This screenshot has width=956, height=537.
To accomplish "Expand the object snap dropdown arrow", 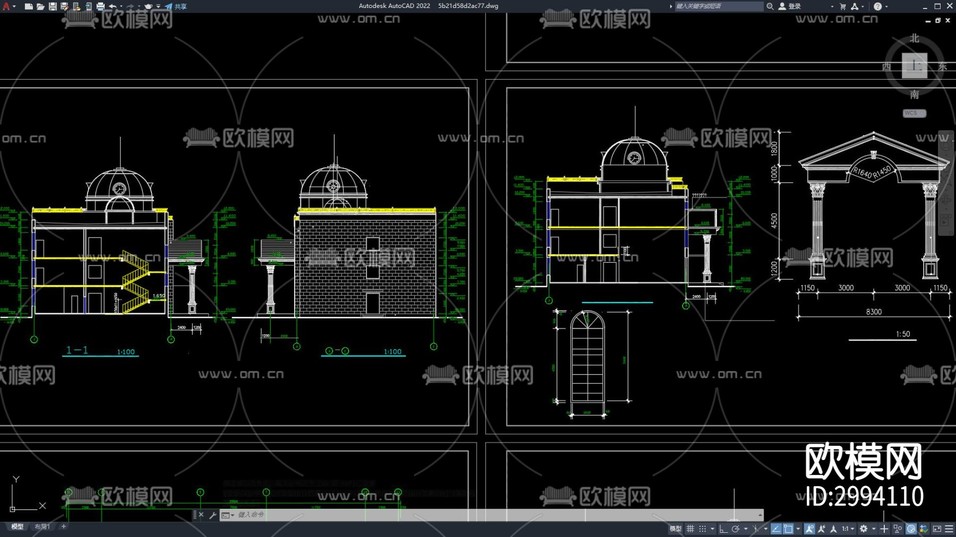I will pyautogui.click(x=798, y=529).
